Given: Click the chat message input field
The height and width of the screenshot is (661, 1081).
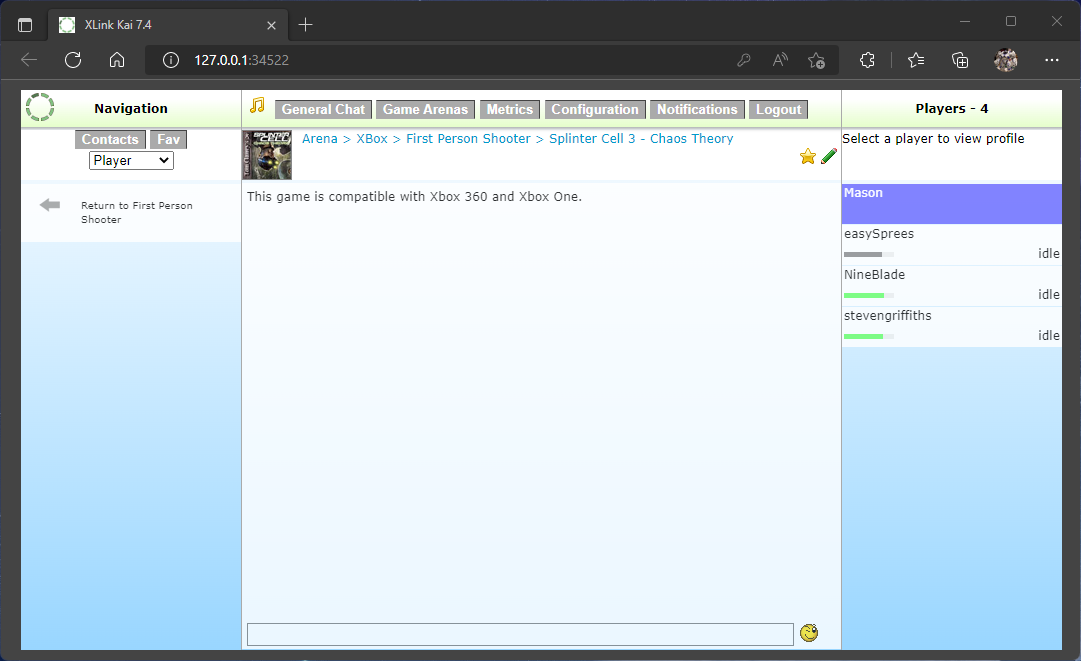Looking at the screenshot, I should coord(520,634).
